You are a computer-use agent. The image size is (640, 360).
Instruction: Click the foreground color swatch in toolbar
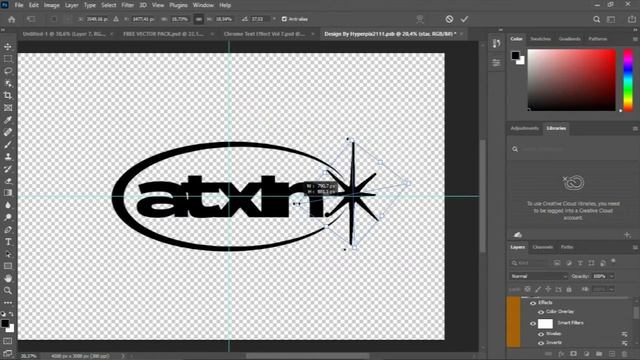click(4, 323)
